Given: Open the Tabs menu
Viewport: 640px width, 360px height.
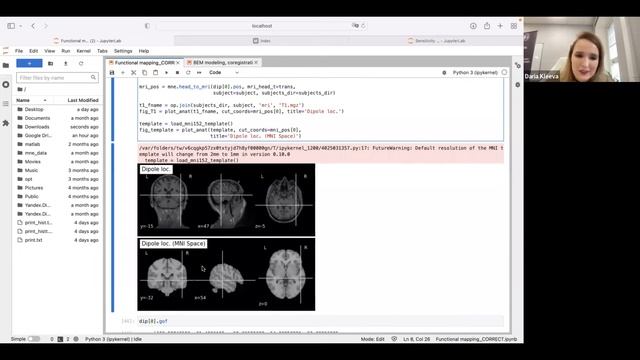Looking at the screenshot, I should 102,51.
